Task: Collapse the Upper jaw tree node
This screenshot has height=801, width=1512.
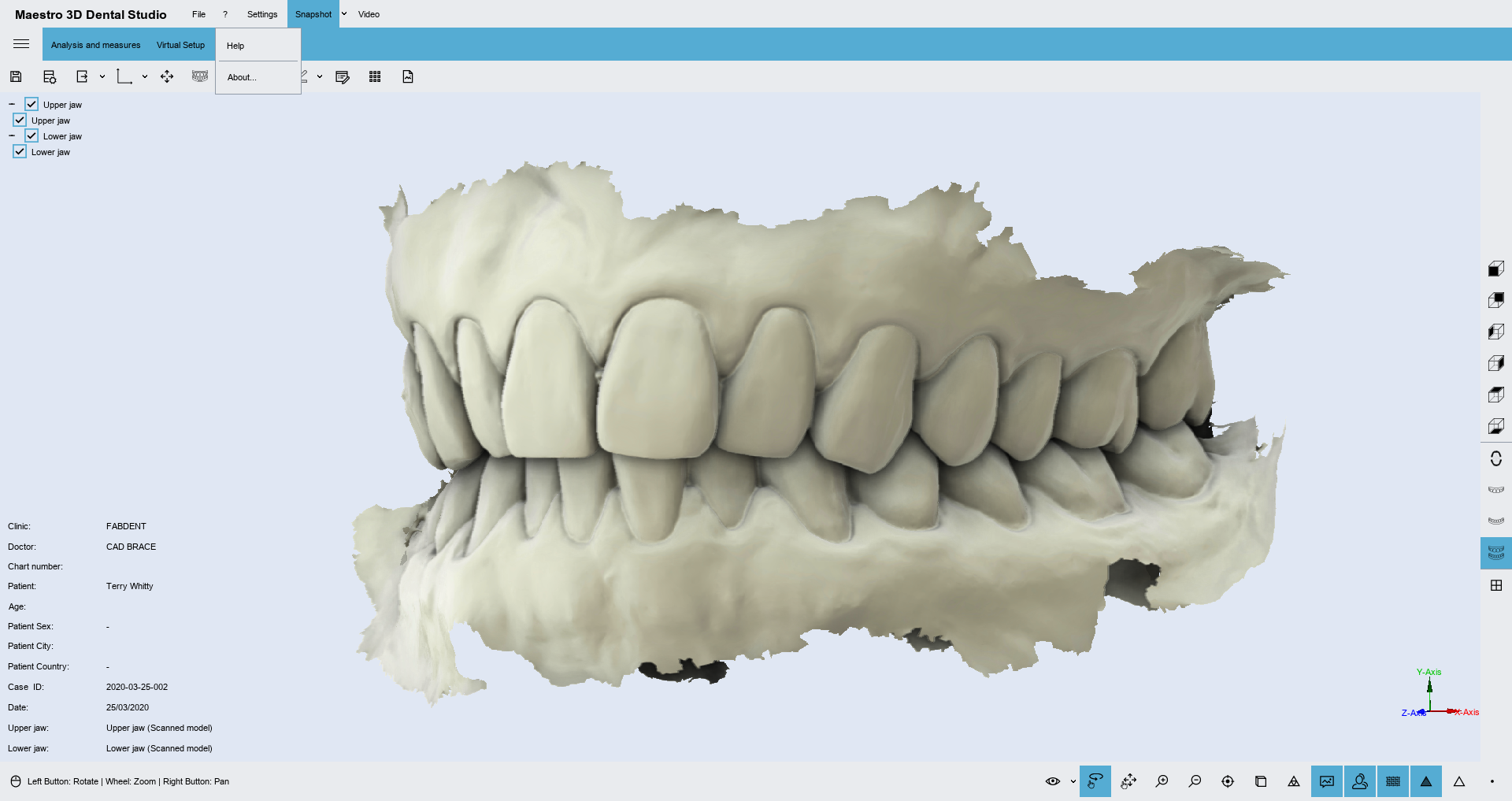Action: coord(12,104)
